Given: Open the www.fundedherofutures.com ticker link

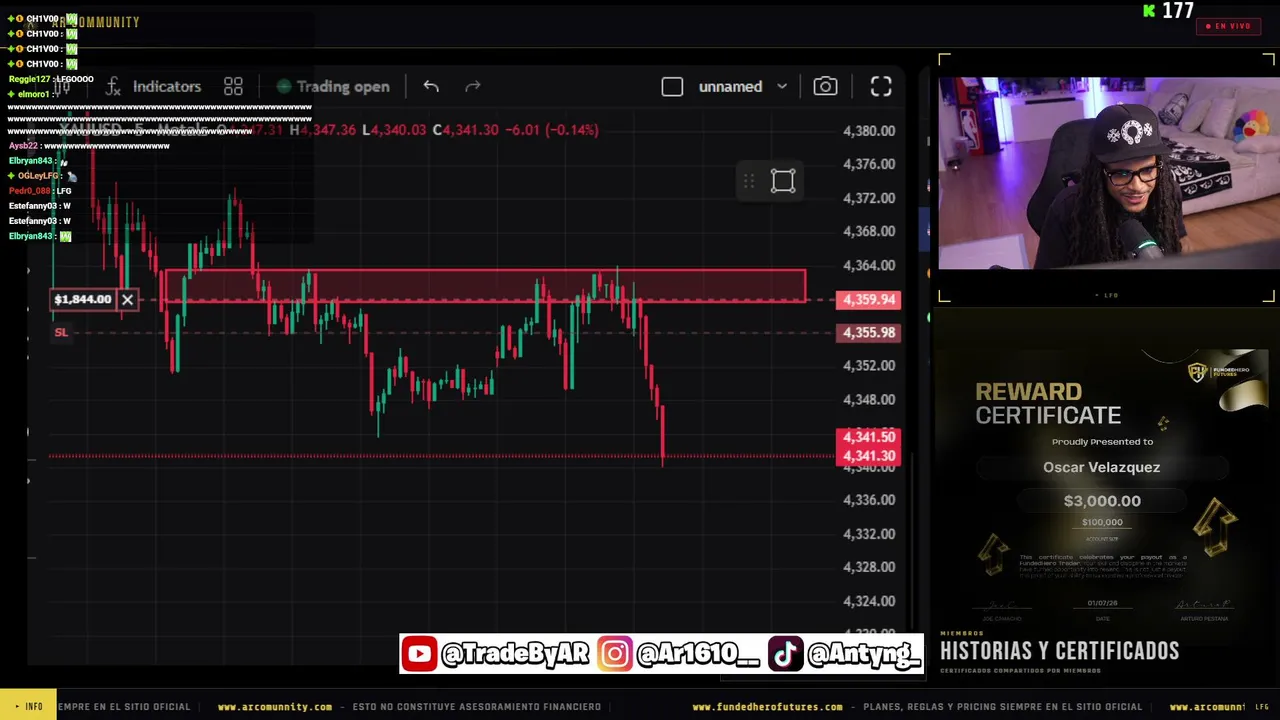Looking at the screenshot, I should coord(768,707).
